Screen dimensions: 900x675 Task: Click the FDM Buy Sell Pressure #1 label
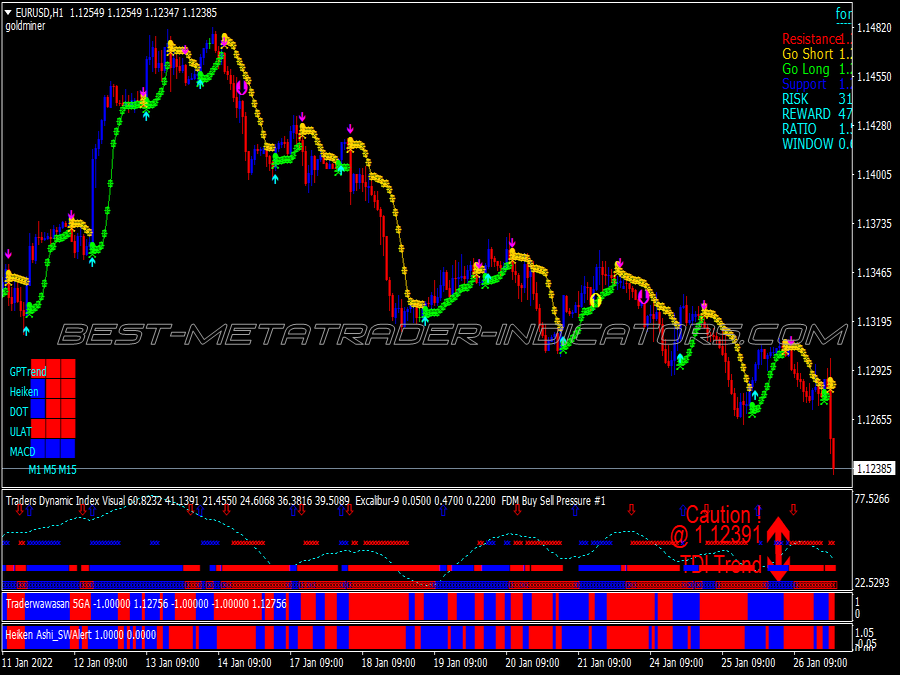(x=553, y=501)
